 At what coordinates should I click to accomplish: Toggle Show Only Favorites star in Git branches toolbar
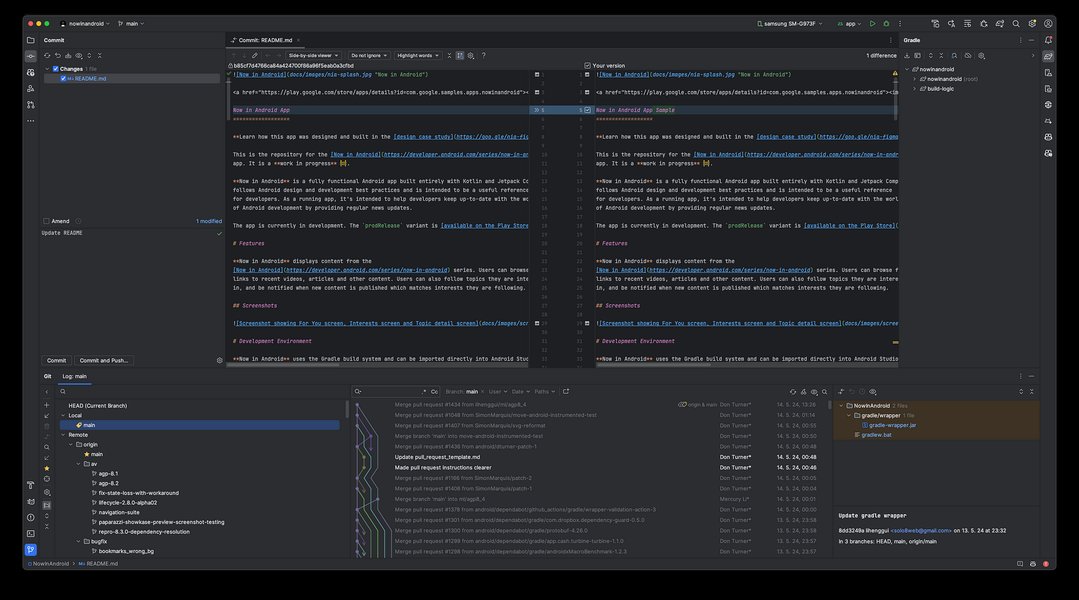(x=47, y=469)
